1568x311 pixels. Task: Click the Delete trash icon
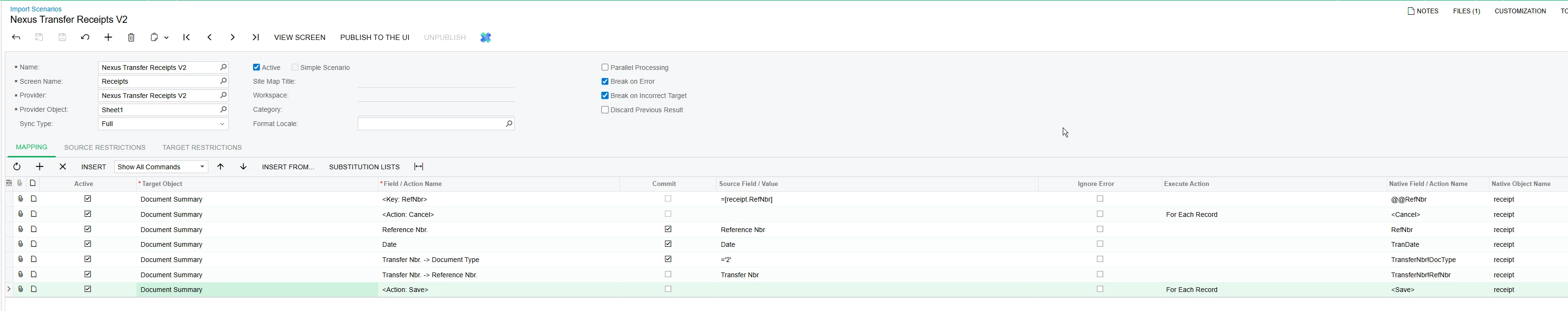coord(131,38)
